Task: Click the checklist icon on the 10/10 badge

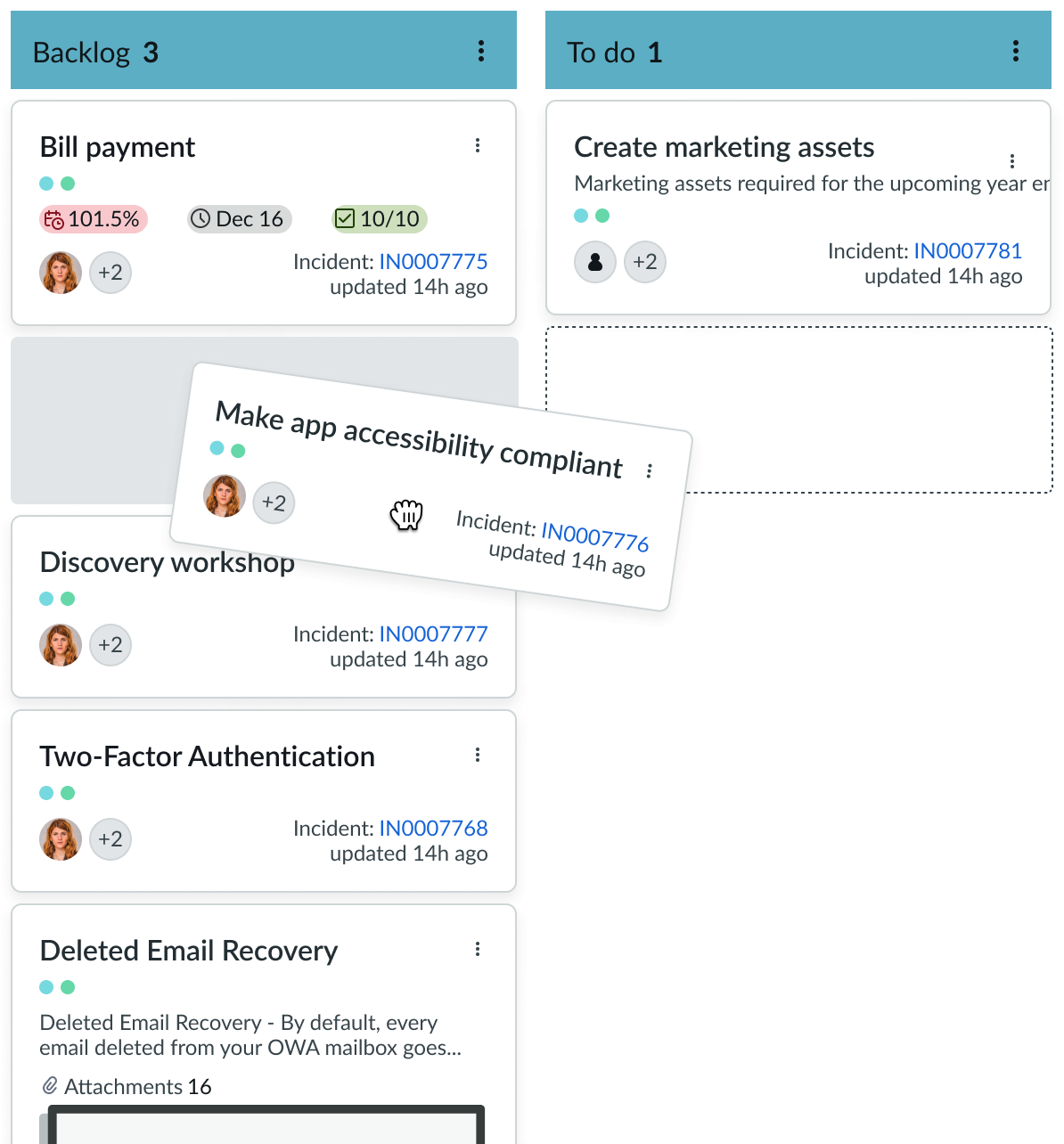Action: [345, 218]
